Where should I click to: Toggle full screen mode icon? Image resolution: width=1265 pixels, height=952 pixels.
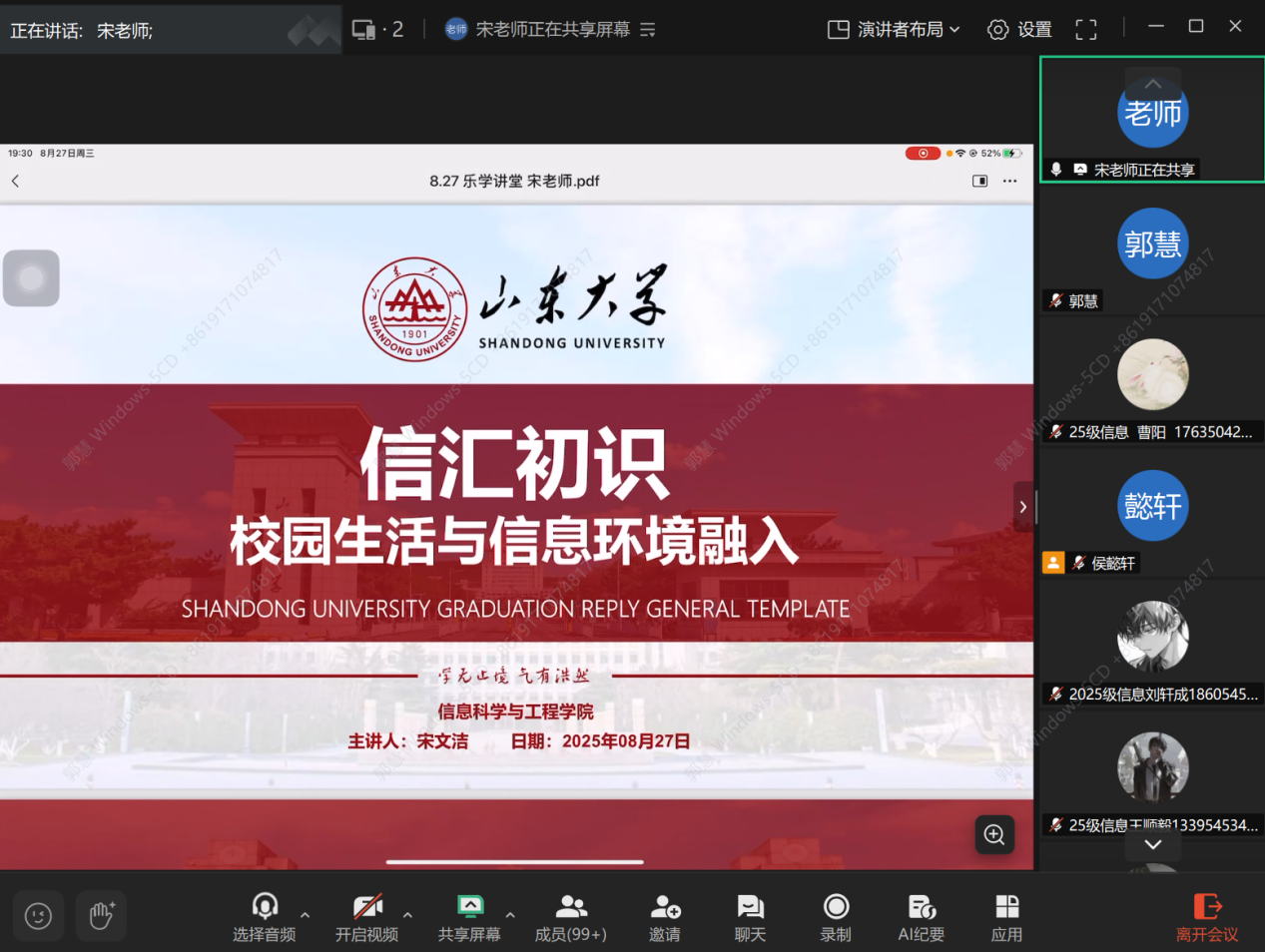(1085, 30)
